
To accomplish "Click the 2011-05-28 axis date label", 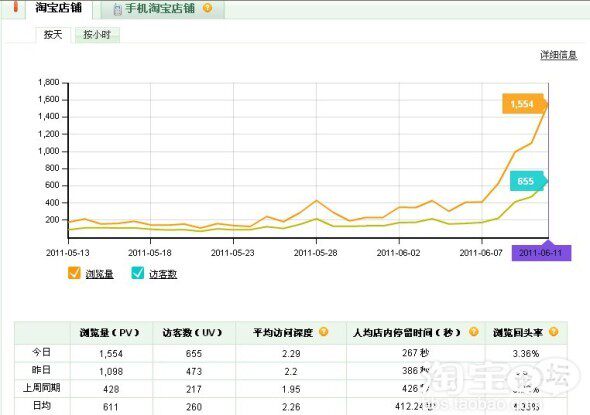I will pos(315,253).
